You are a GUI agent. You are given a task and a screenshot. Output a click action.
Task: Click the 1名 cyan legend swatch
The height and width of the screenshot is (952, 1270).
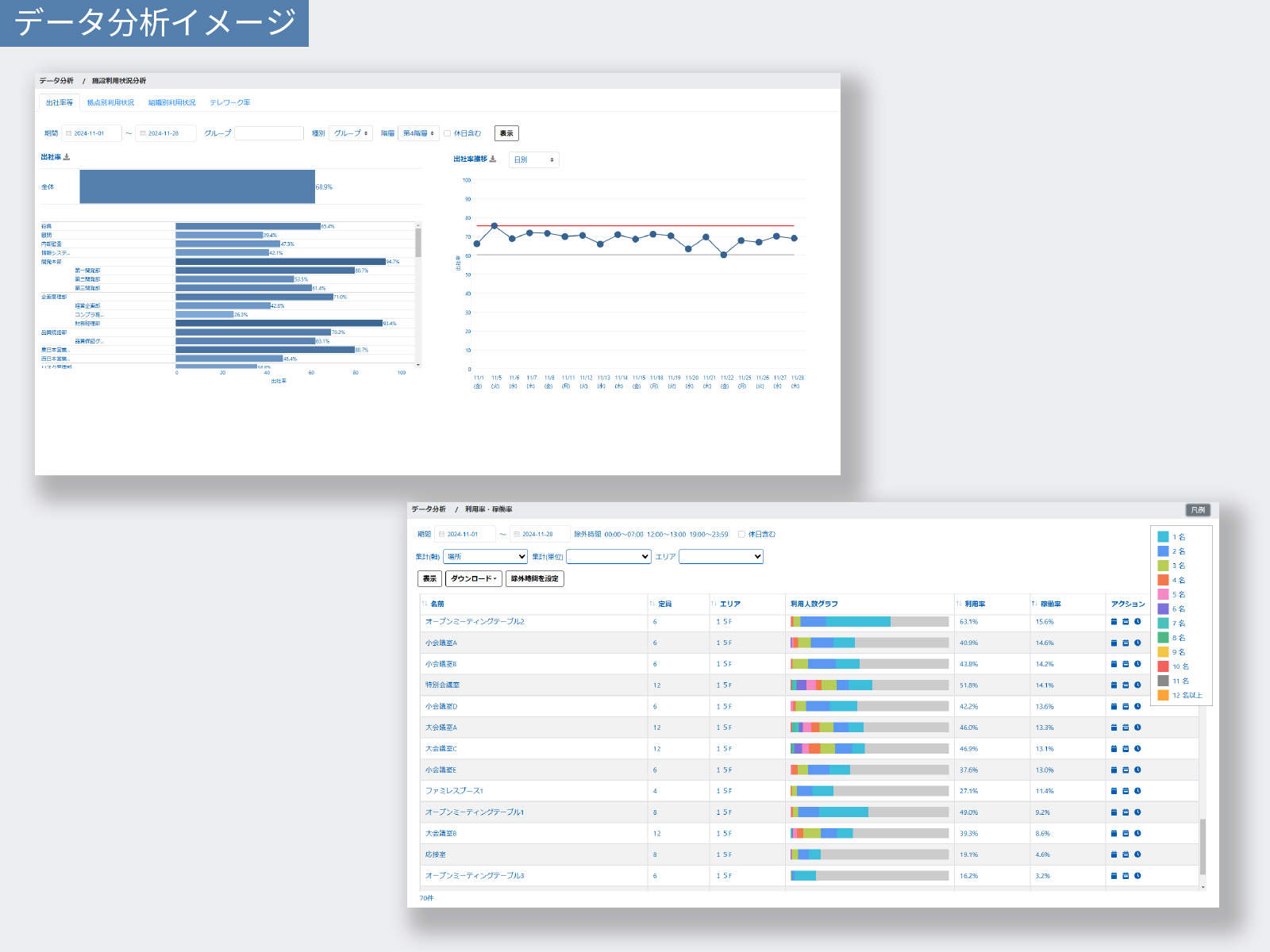[1163, 537]
